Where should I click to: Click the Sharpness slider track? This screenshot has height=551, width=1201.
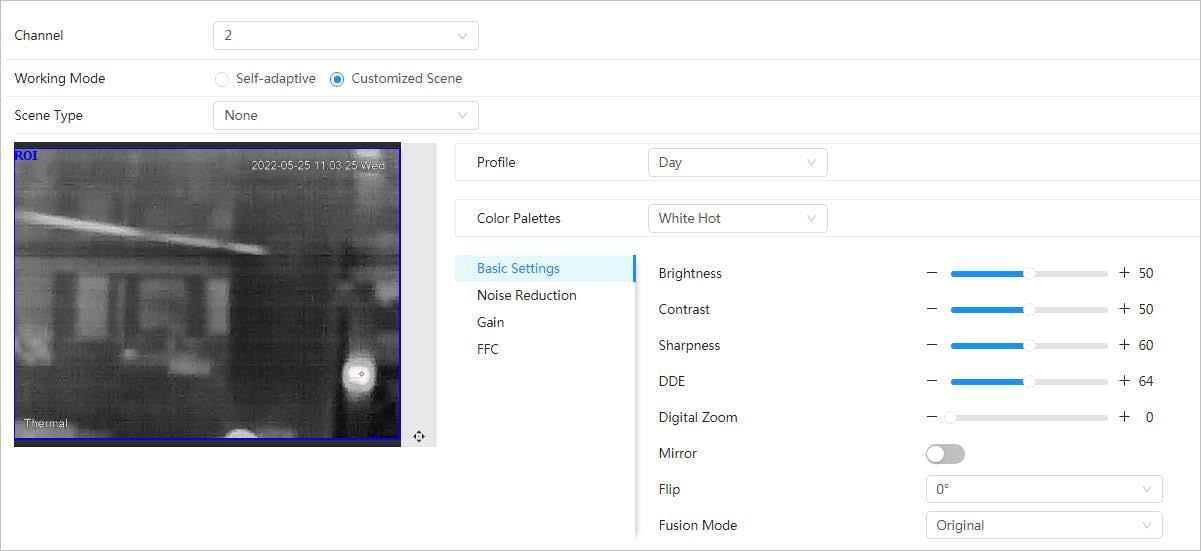(1029, 345)
